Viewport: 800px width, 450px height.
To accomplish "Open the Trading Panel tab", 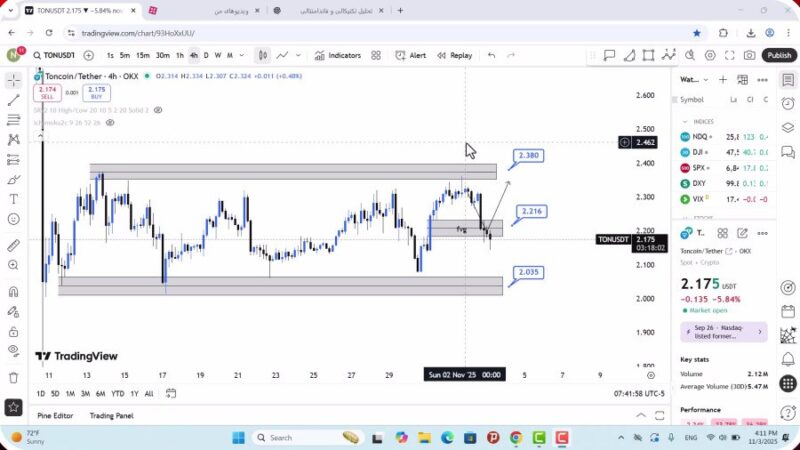I will [111, 415].
